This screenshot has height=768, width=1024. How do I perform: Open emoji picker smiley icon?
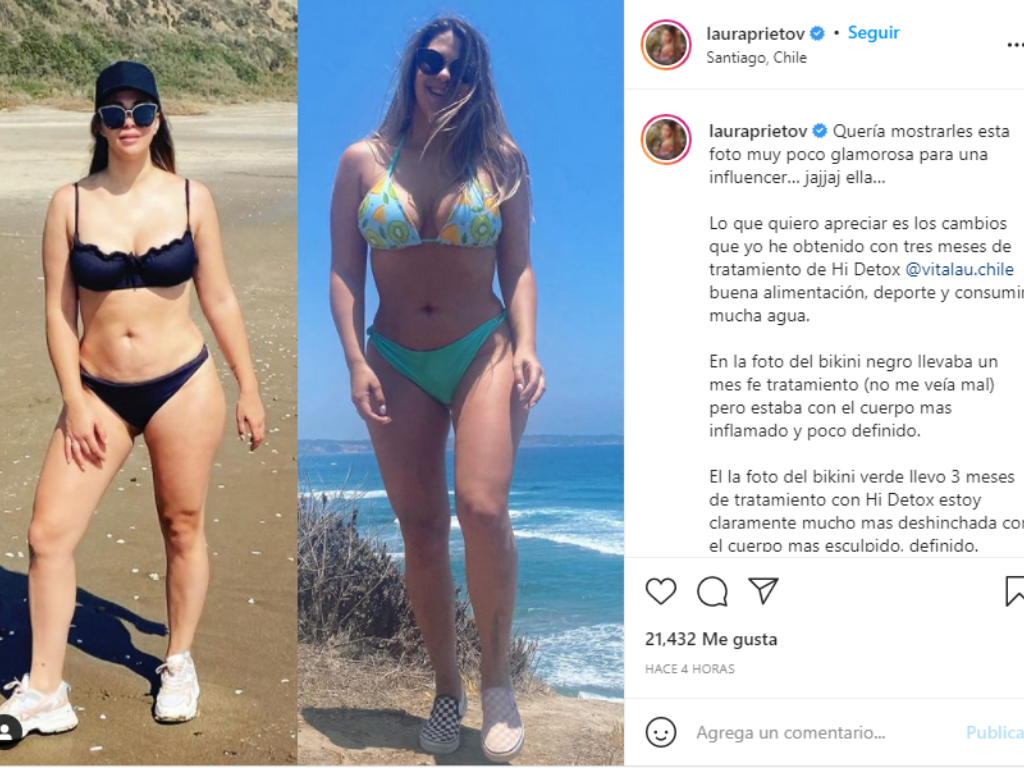tap(660, 732)
